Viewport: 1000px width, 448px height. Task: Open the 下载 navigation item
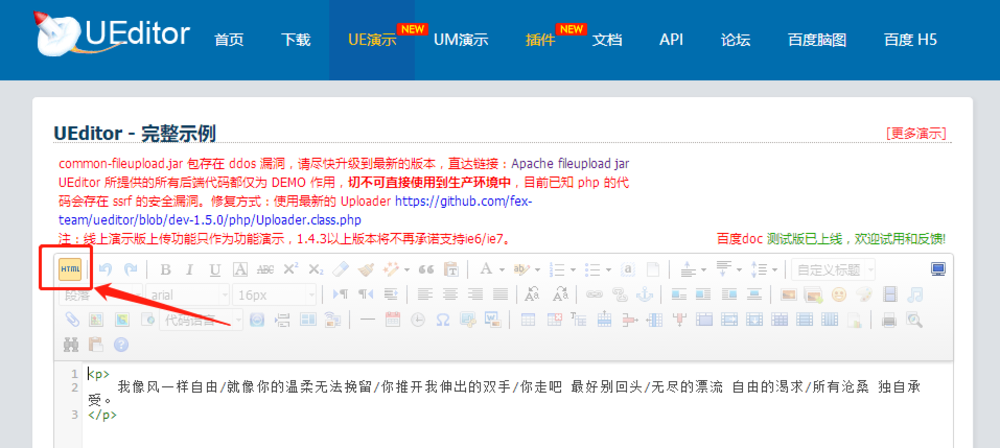tap(295, 40)
